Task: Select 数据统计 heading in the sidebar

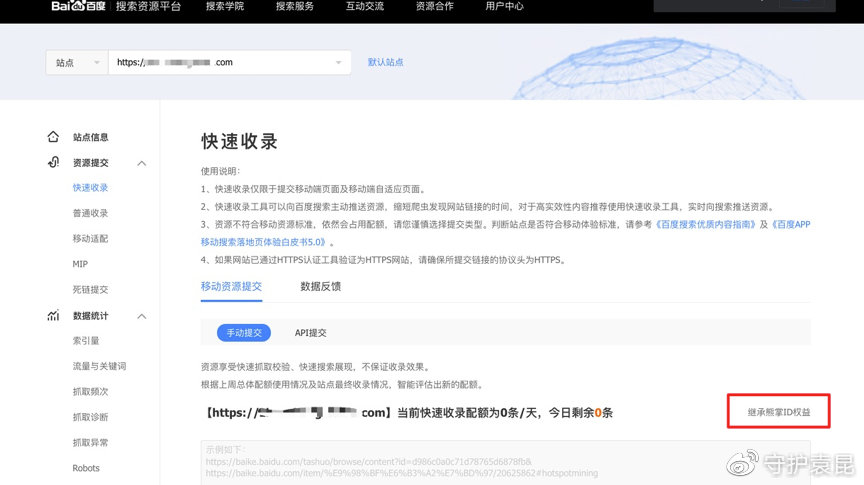Action: click(90, 316)
